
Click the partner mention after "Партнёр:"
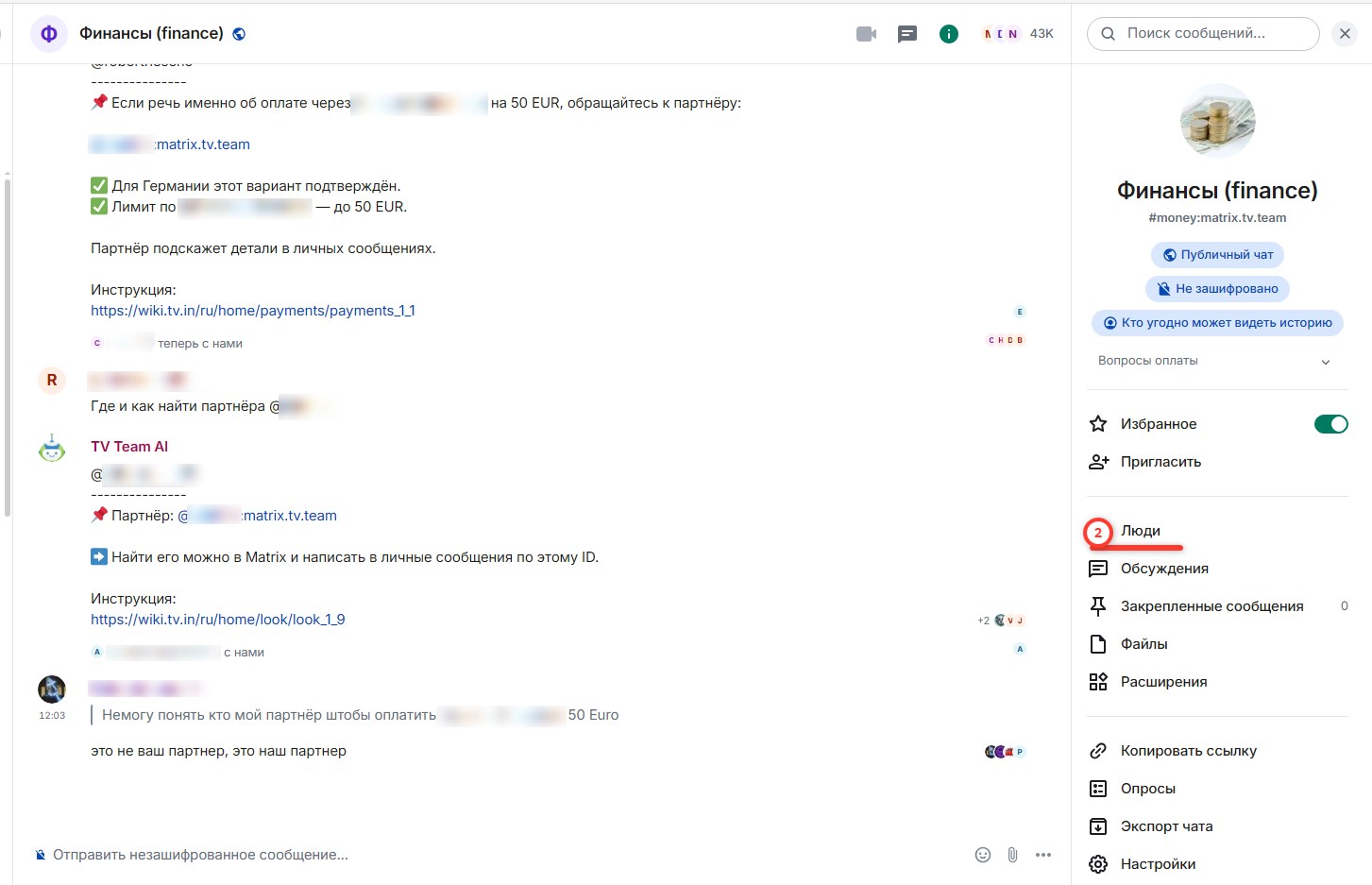coord(258,516)
